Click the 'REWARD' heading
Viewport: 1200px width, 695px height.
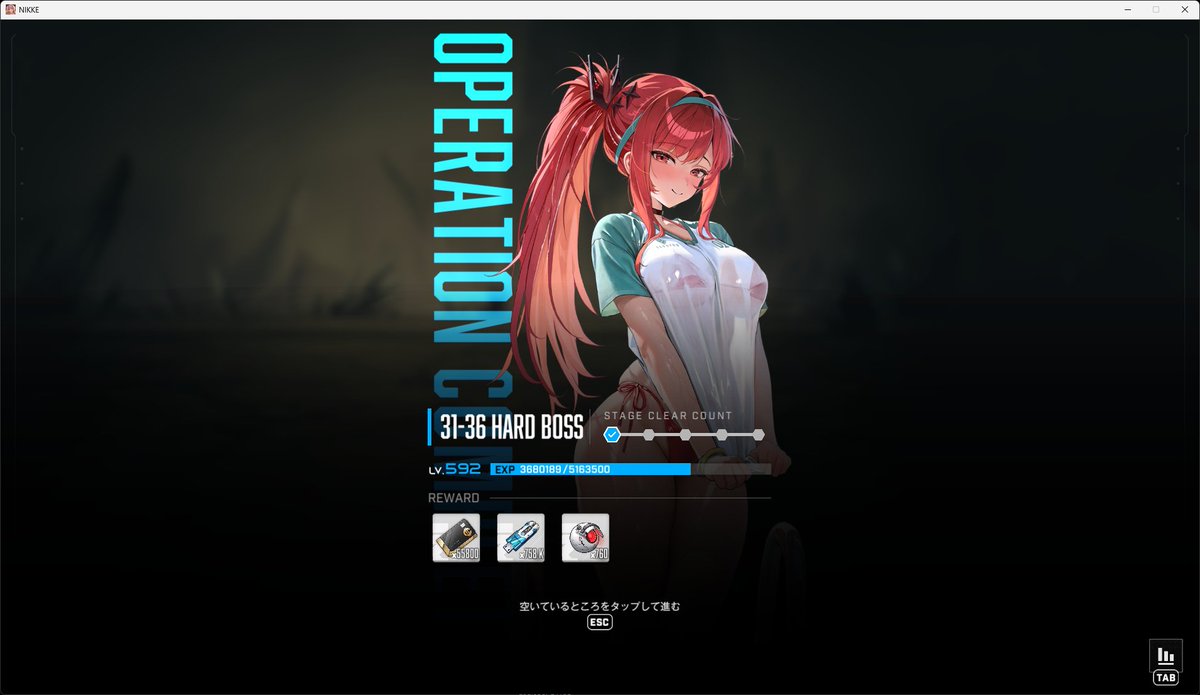tap(453, 498)
